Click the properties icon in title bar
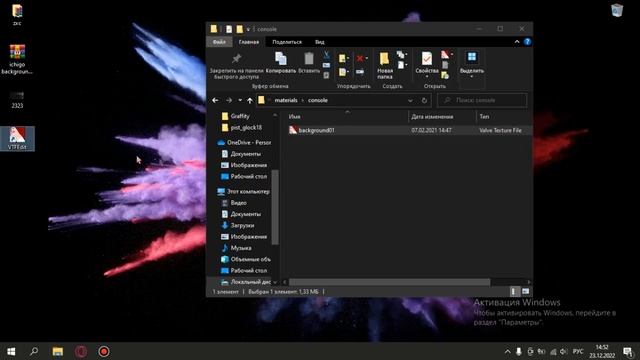 (x=229, y=29)
